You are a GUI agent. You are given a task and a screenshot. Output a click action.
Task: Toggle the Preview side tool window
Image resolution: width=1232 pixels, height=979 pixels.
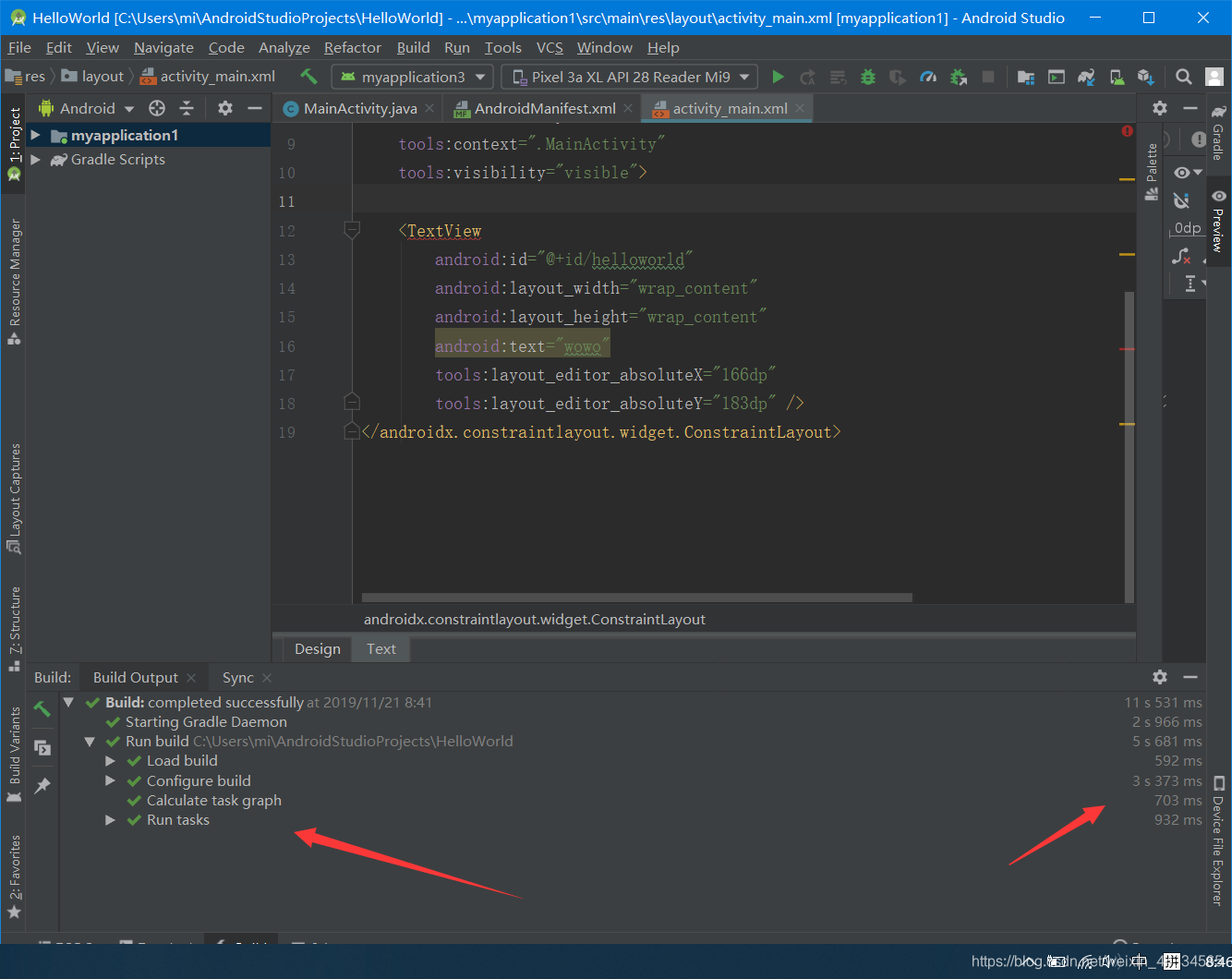pyautogui.click(x=1219, y=220)
